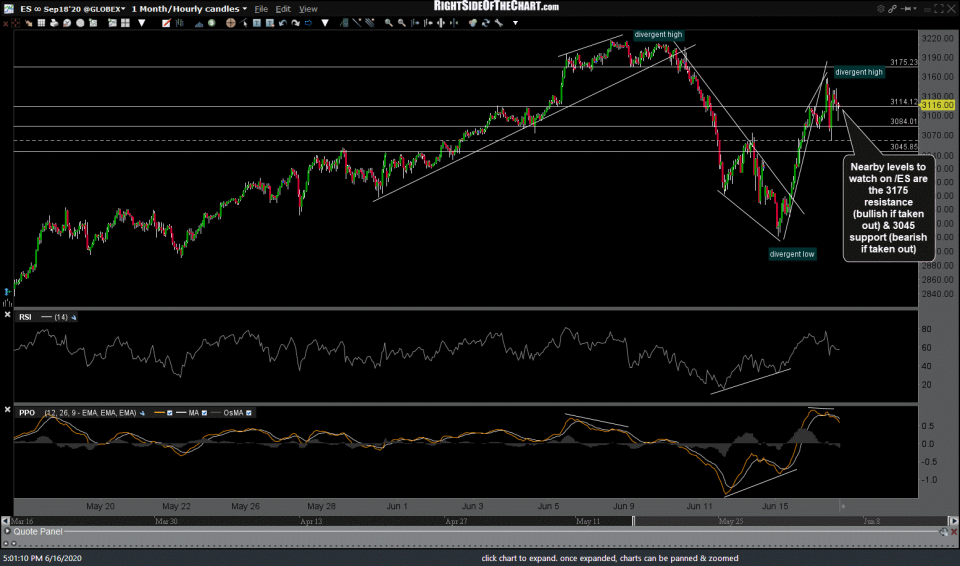Select the round crosshair cursor tool
The width and height of the screenshot is (960, 566).
coord(230,23)
